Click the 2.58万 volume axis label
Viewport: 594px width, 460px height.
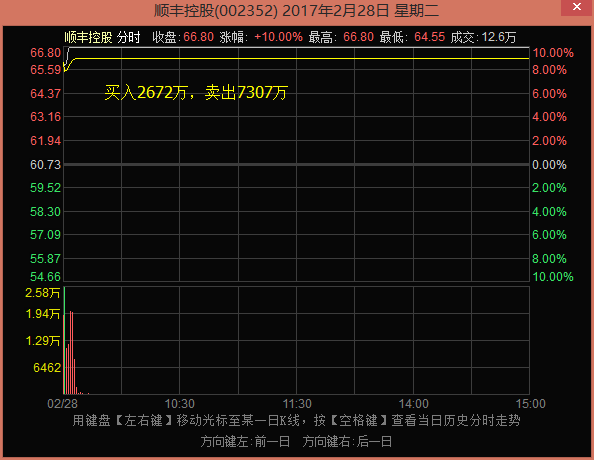(42, 293)
